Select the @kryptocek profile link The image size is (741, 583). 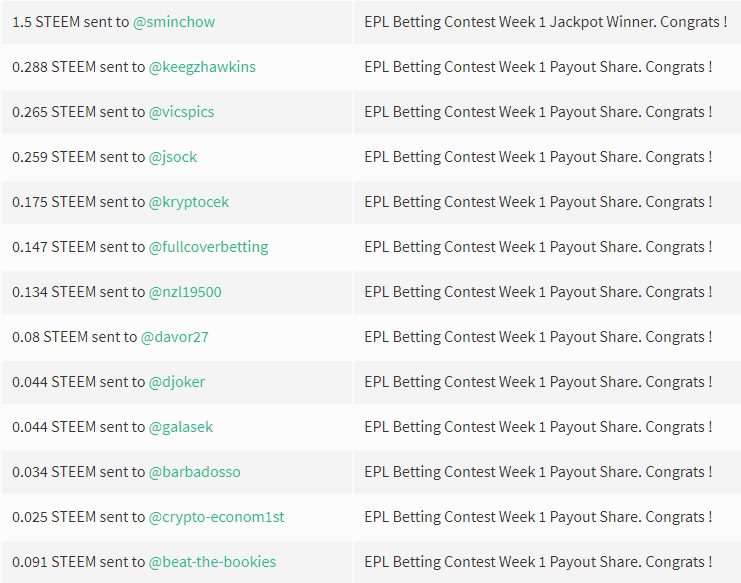(189, 201)
